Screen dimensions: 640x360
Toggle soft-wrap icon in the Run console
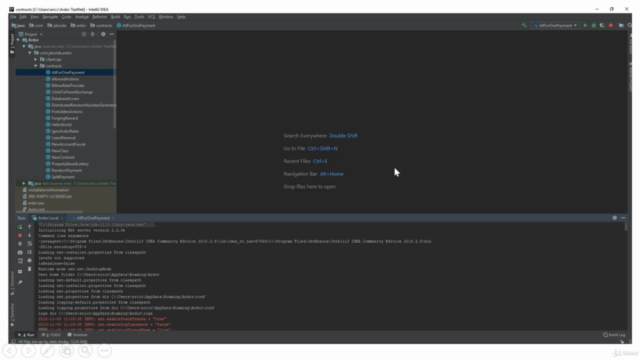click(x=29, y=244)
